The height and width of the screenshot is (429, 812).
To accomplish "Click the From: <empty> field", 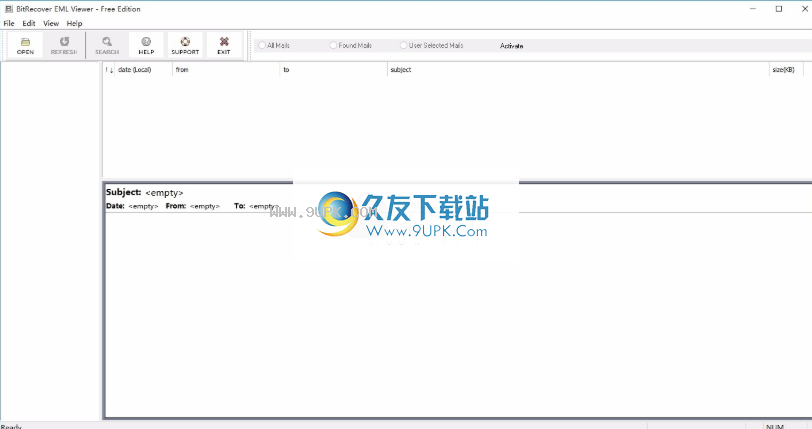I will [x=193, y=206].
